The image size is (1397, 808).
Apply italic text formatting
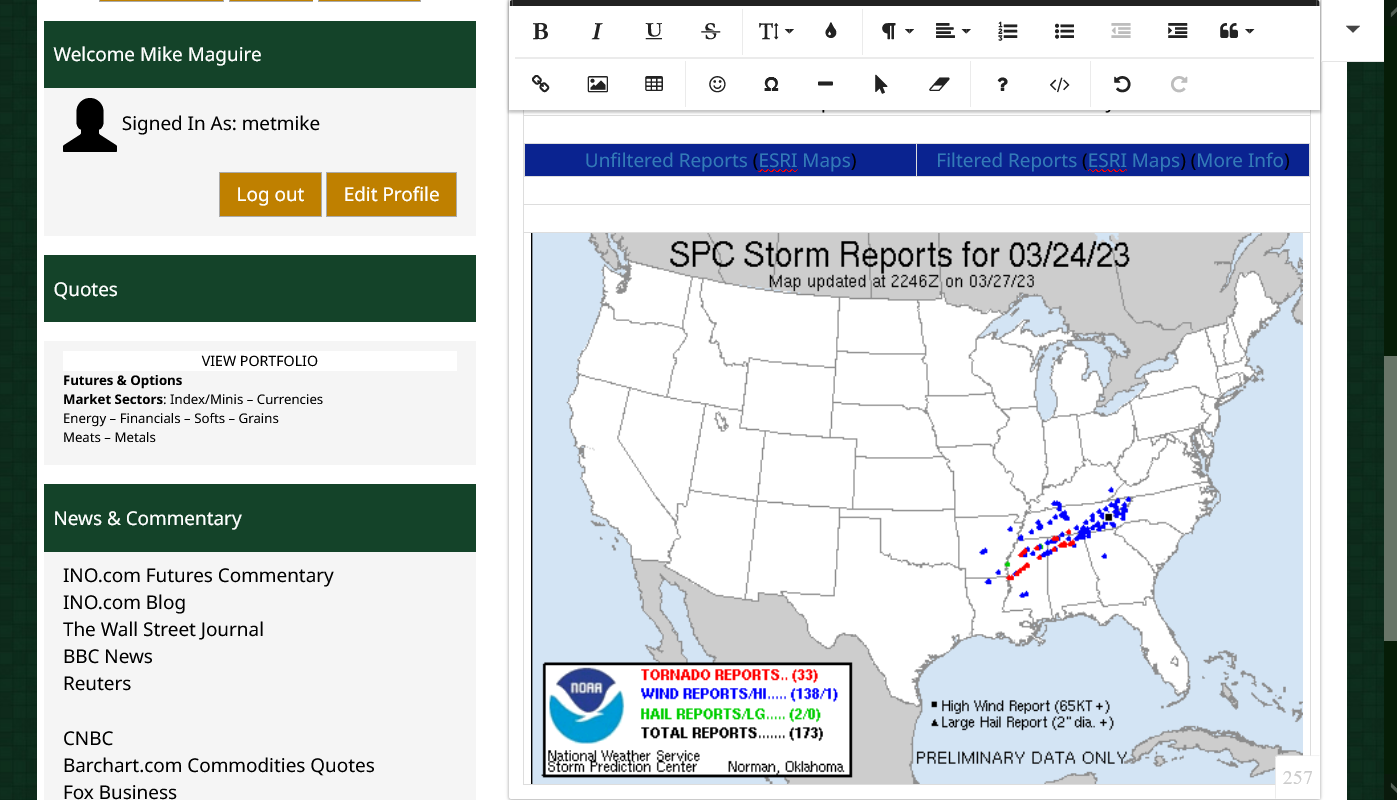(597, 32)
